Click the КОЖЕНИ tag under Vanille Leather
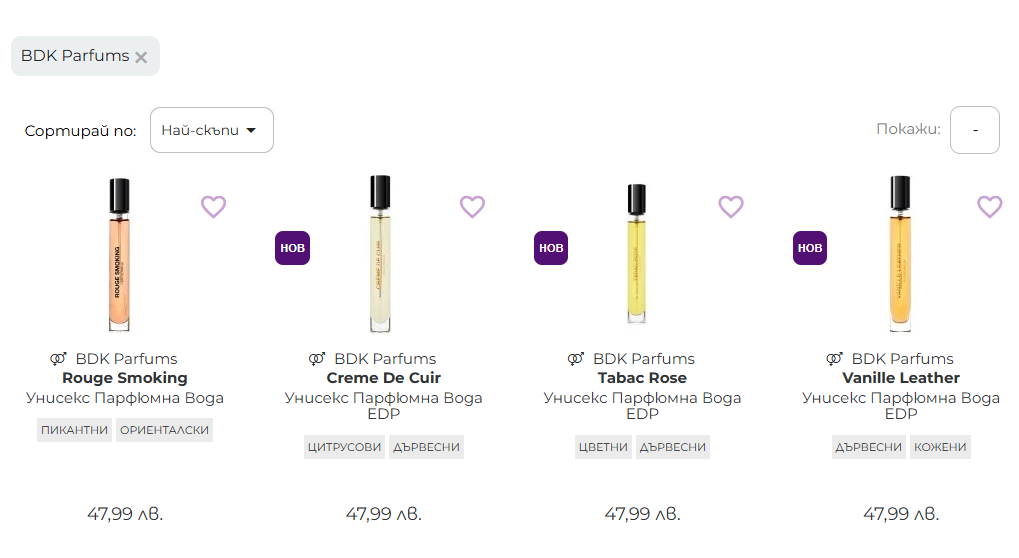 click(x=940, y=447)
